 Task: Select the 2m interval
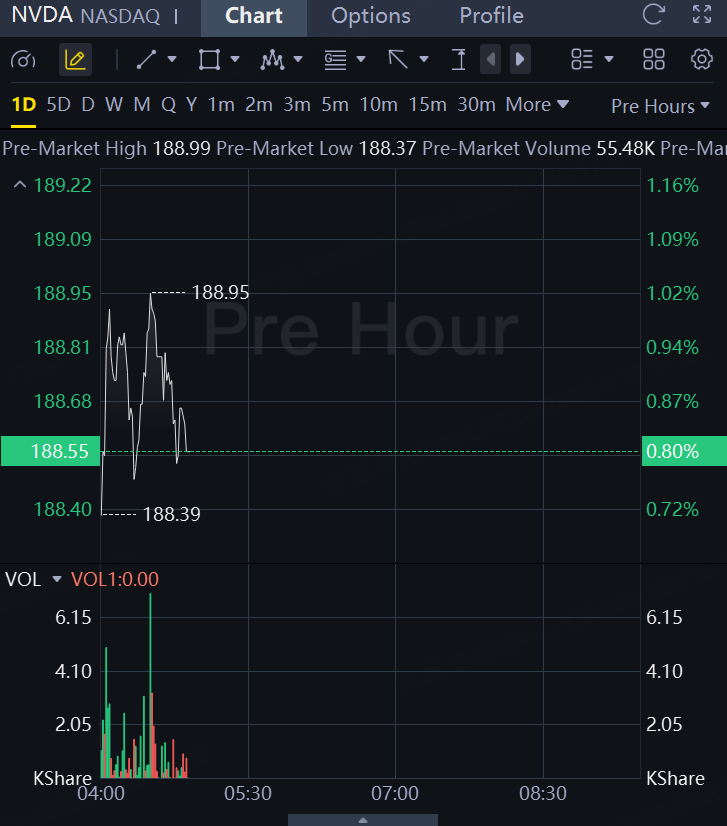point(259,105)
